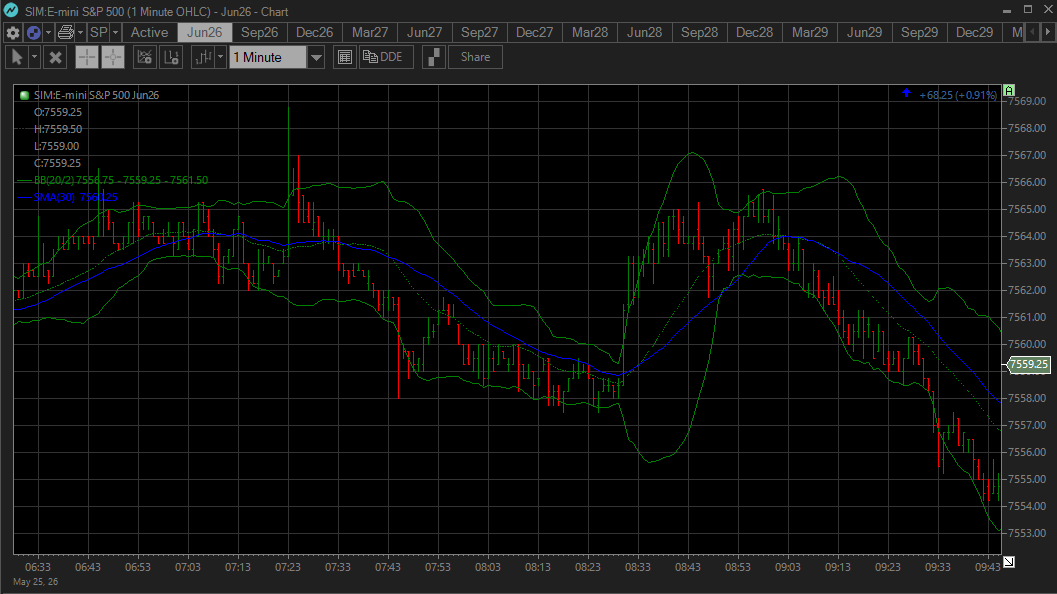Expand the SP symbol dropdown arrow
1057x594 pixels.
115,32
